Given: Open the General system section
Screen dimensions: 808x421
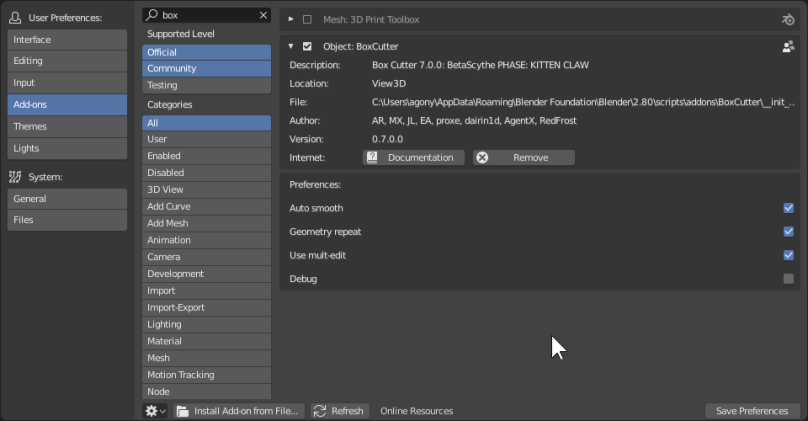Looking at the screenshot, I should coord(67,199).
